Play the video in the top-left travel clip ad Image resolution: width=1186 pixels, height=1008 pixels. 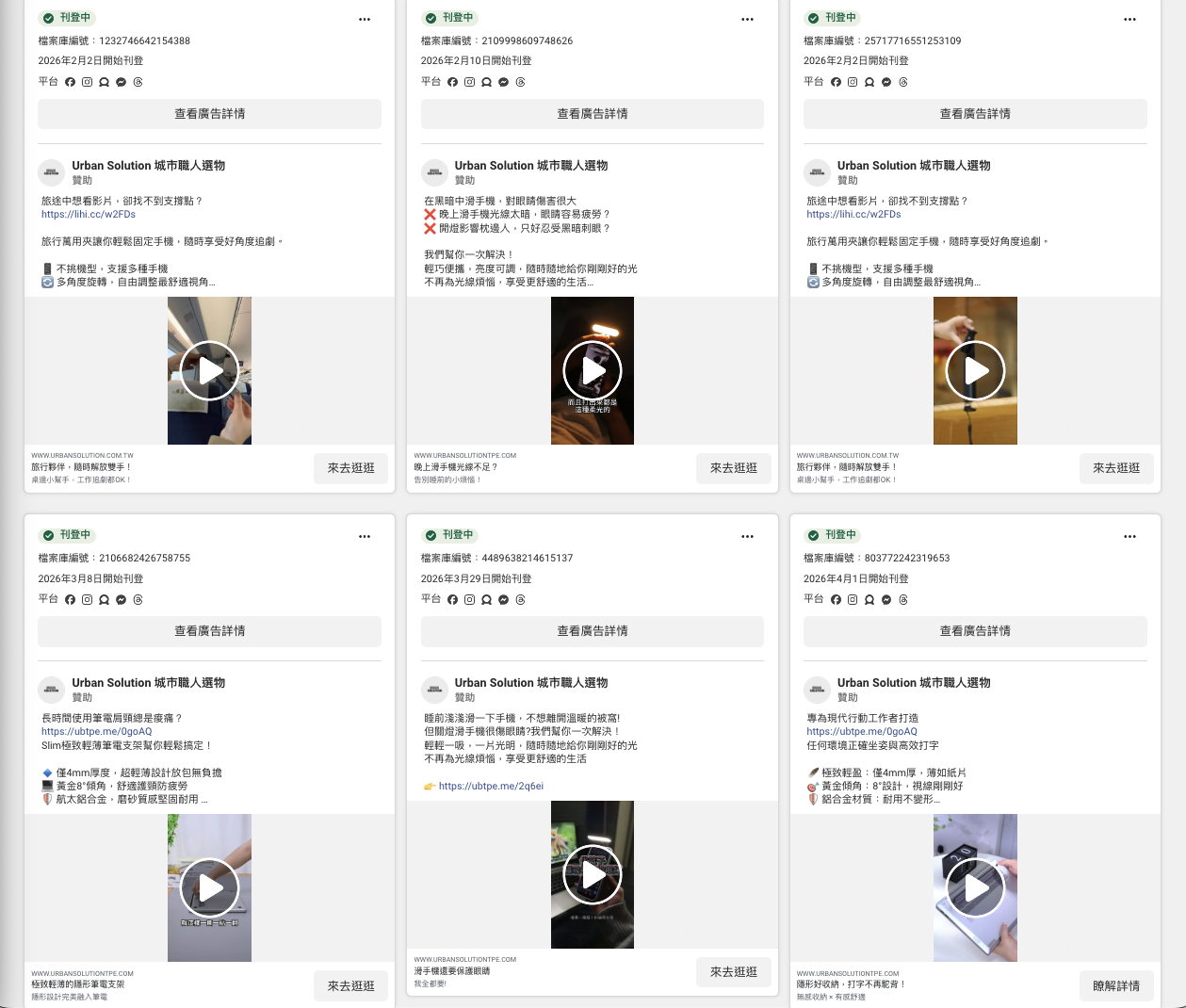[209, 370]
